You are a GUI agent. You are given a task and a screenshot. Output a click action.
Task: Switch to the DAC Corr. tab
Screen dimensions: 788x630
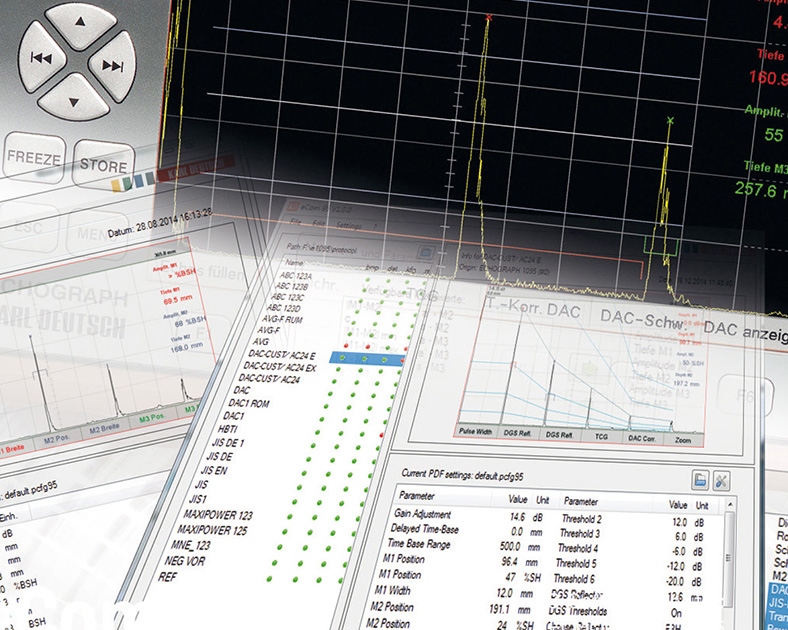[642, 438]
